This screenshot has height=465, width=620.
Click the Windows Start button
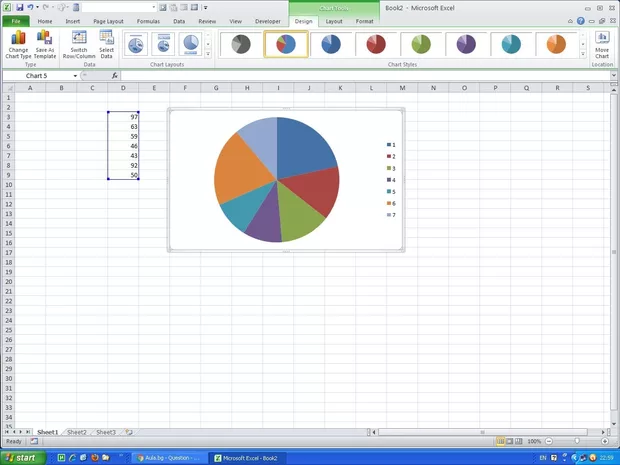[20, 457]
